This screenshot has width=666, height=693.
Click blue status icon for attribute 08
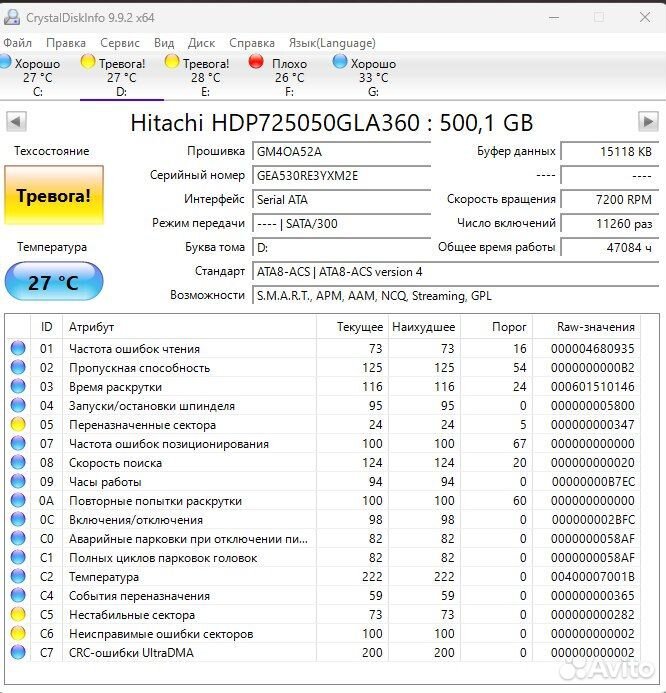18,462
